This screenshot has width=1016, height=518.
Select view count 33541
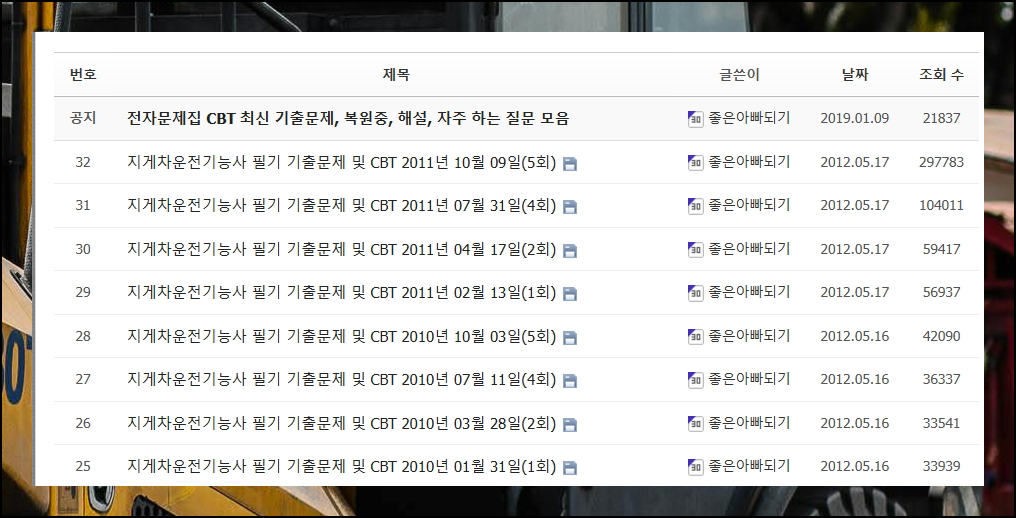[941, 423]
